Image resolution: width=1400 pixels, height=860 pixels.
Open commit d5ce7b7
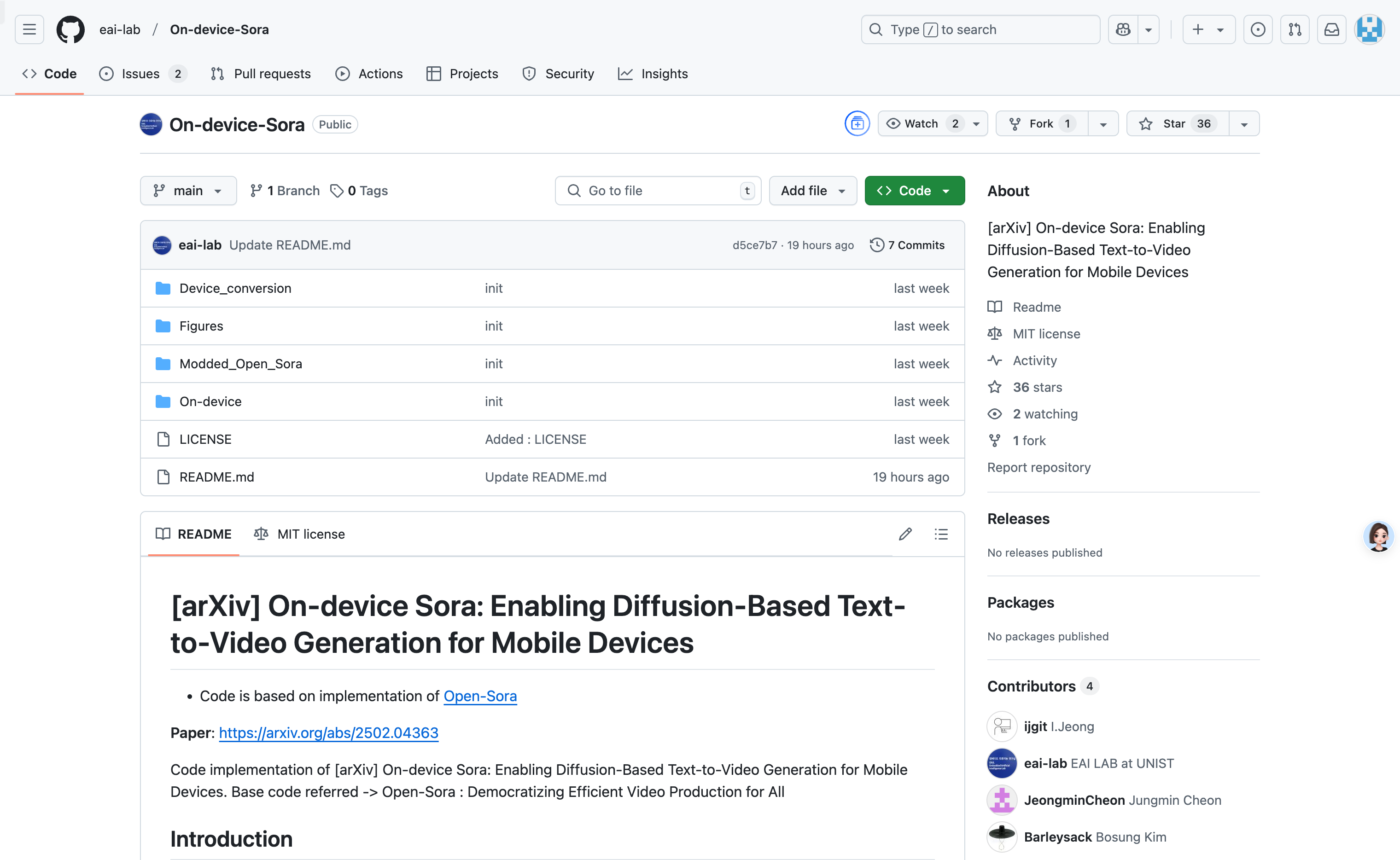[754, 245]
